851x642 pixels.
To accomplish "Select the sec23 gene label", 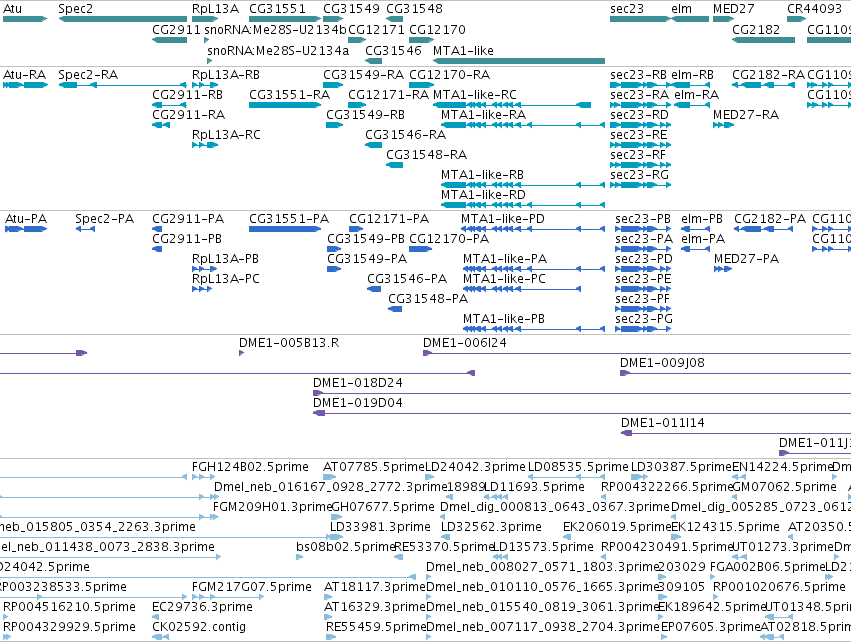I will [x=627, y=9].
